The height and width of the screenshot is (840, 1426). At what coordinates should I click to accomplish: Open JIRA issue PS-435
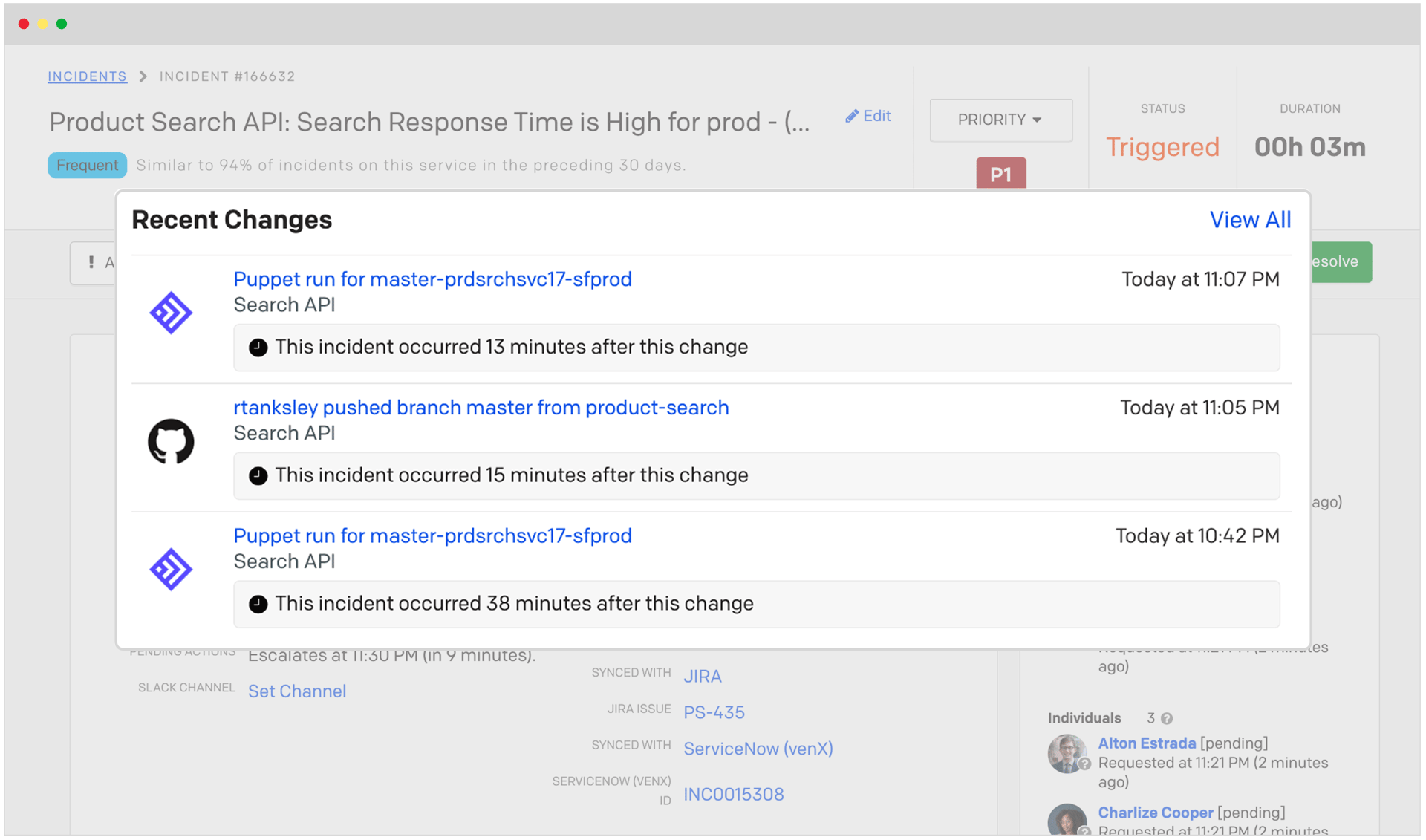point(713,712)
